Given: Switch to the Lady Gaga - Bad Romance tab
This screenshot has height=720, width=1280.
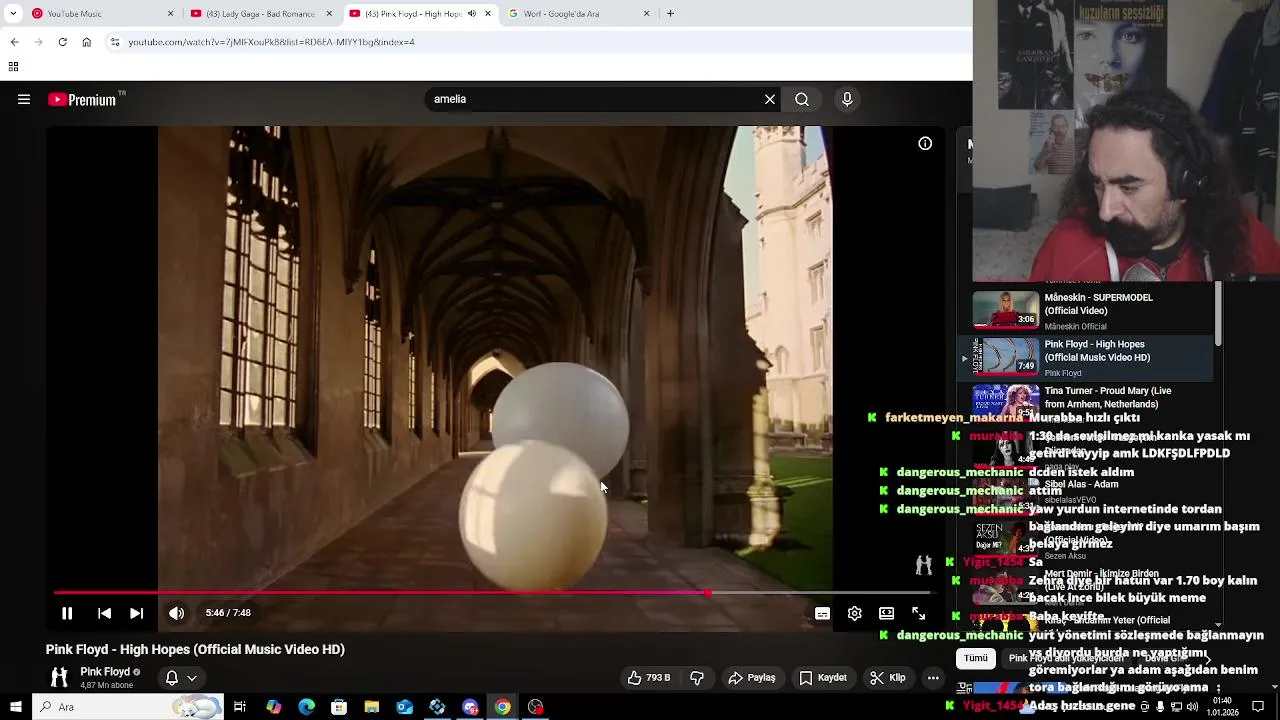Looking at the screenshot, I should [x=260, y=14].
